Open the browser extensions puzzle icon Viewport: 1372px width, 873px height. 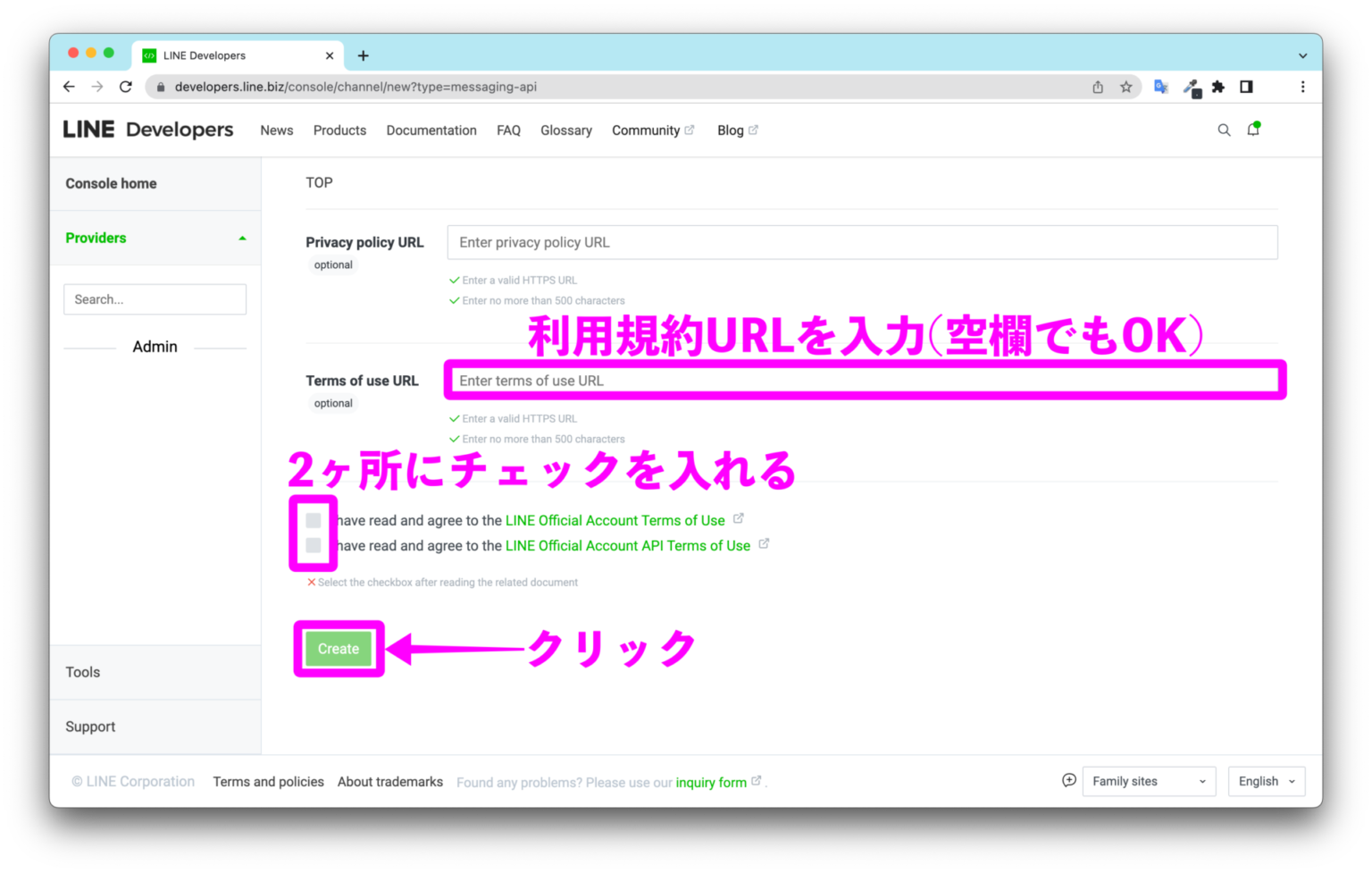tap(1218, 87)
